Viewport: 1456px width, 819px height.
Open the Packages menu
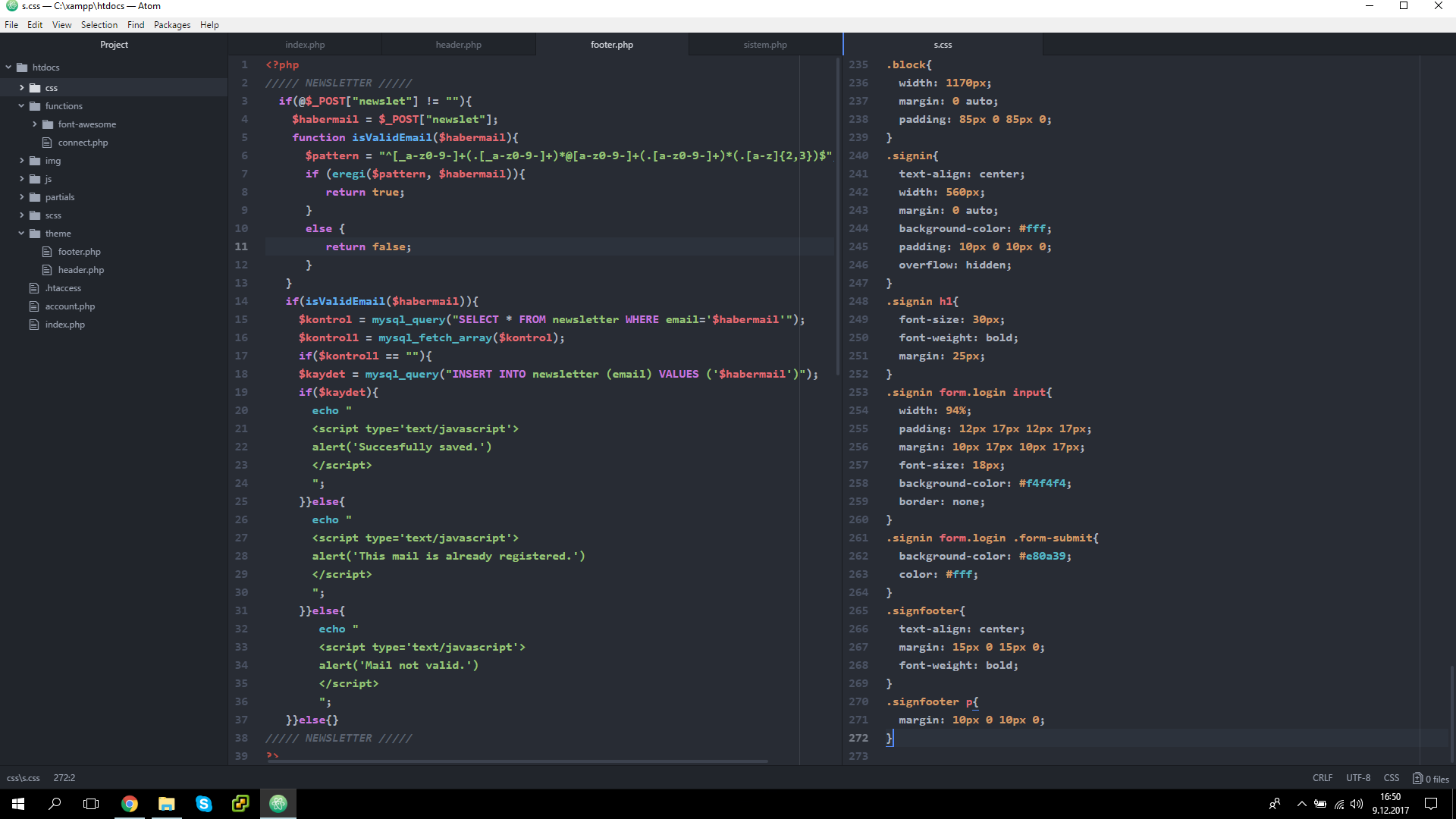172,25
